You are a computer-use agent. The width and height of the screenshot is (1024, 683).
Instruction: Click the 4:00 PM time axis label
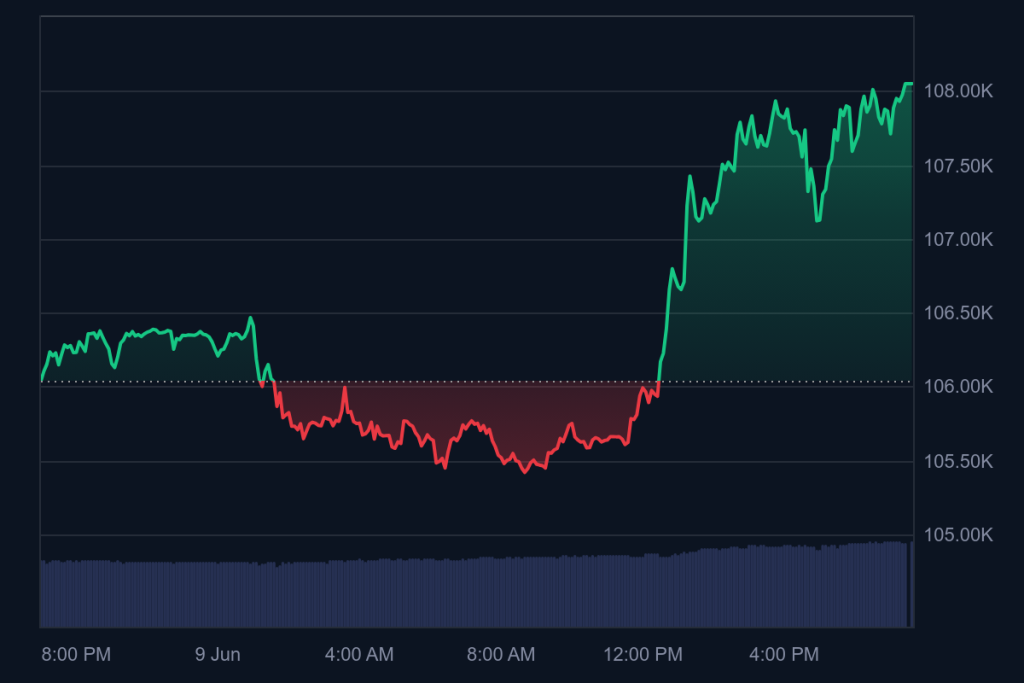[784, 655]
